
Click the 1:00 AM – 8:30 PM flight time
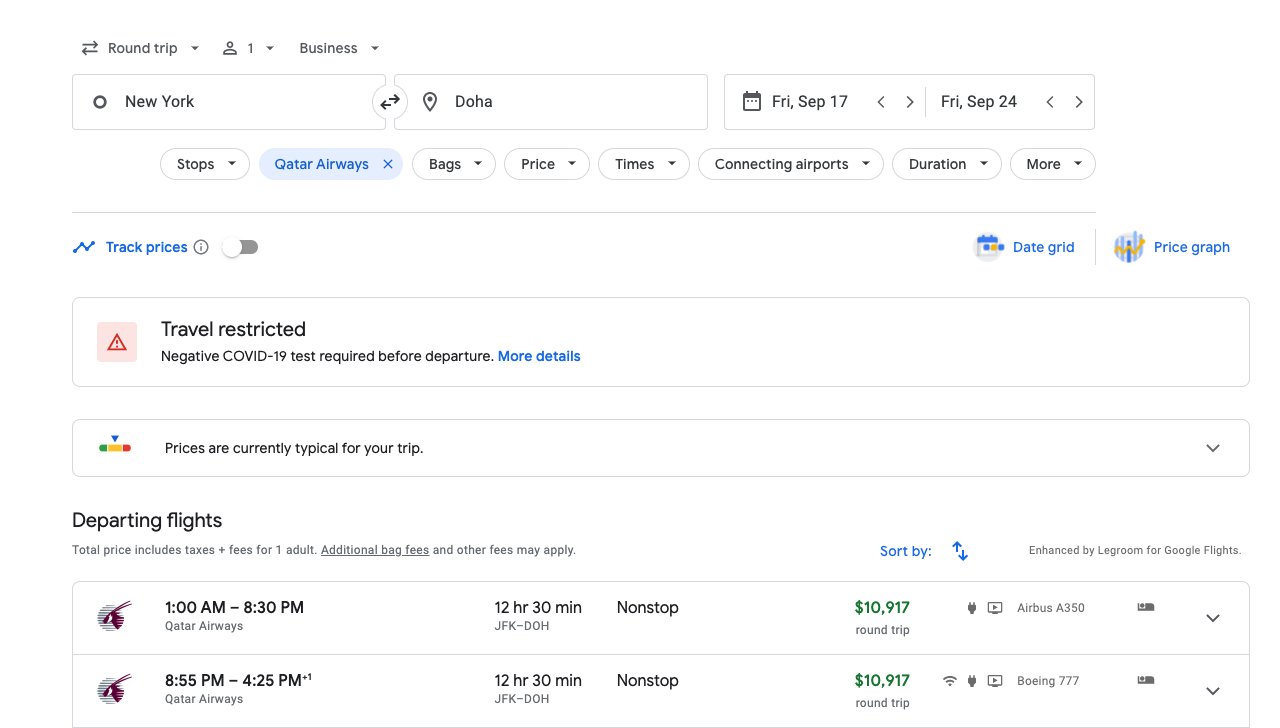click(x=234, y=607)
